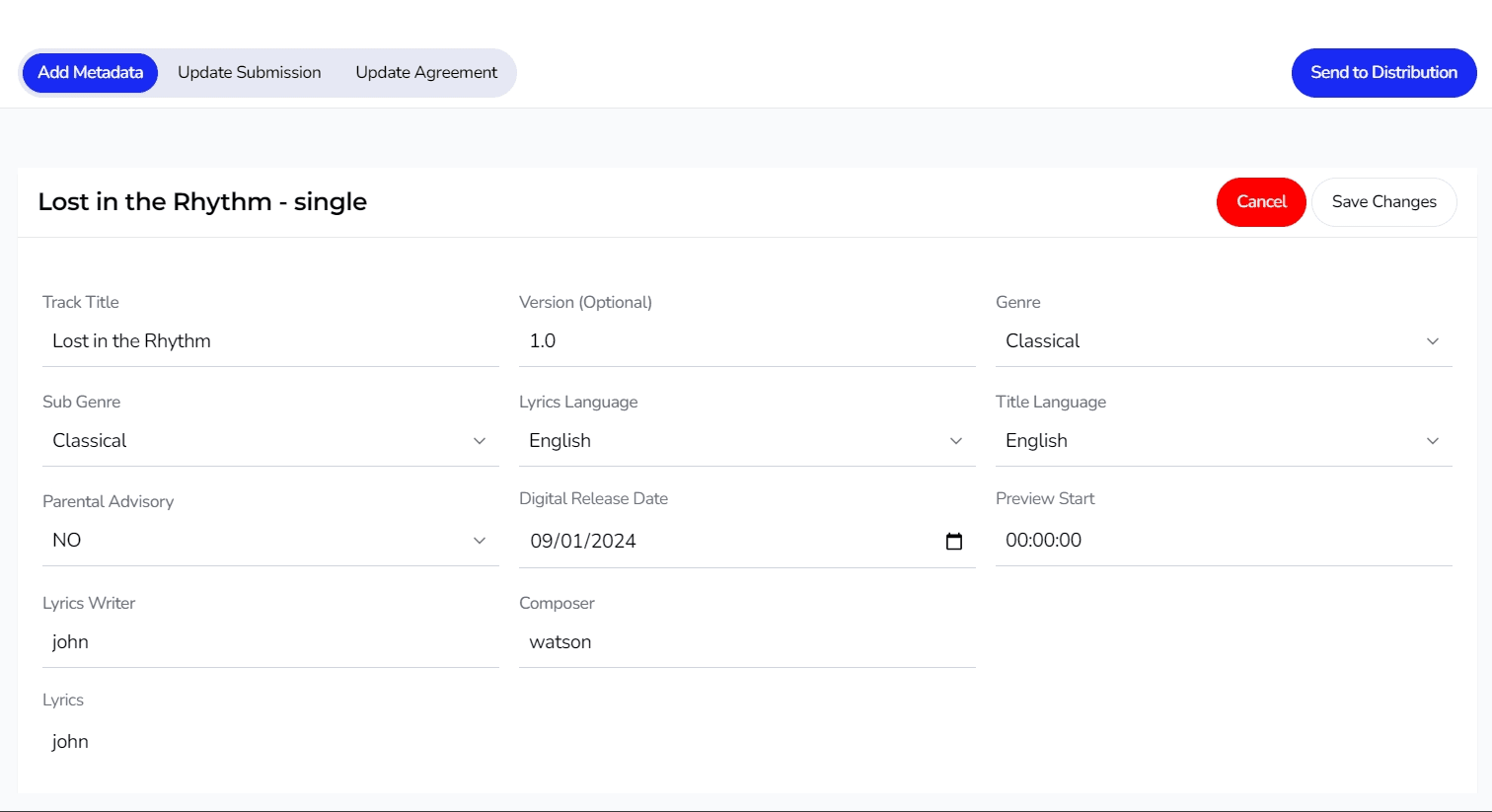Viewport: 1492px width, 812px height.
Task: Click the Version (Optional) input field
Action: pos(747,341)
